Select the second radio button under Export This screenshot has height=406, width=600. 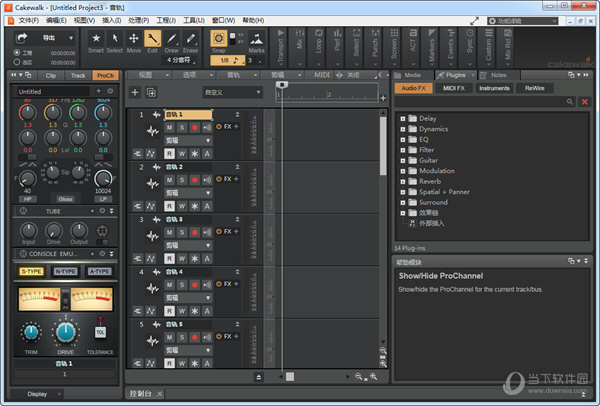pos(16,62)
